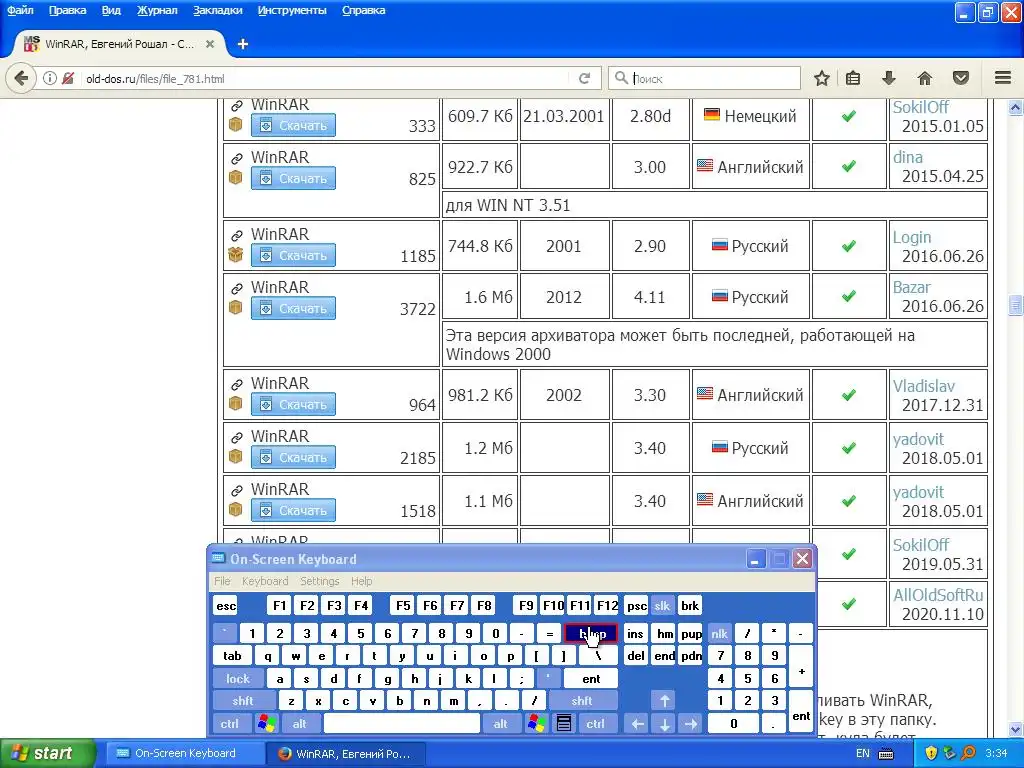Image resolution: width=1024 pixels, height=768 pixels.
Task: Click the esc key on keyboard
Action: click(226, 606)
